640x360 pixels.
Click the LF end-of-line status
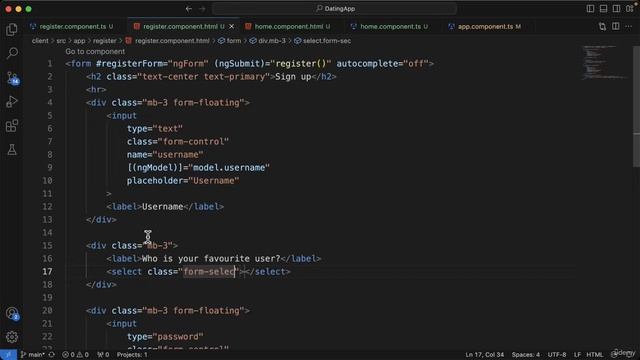click(x=577, y=355)
